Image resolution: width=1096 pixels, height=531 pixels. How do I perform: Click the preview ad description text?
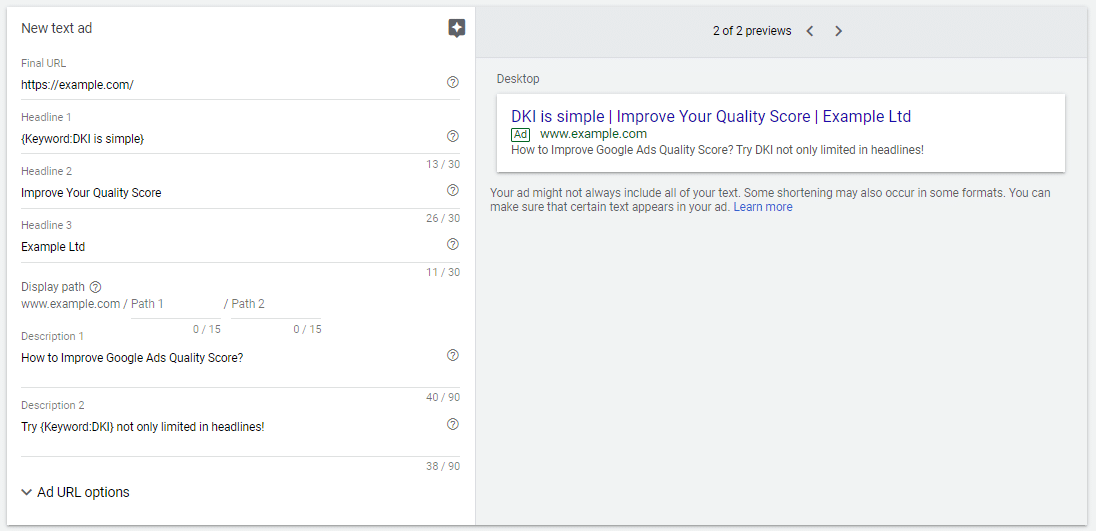click(x=718, y=150)
